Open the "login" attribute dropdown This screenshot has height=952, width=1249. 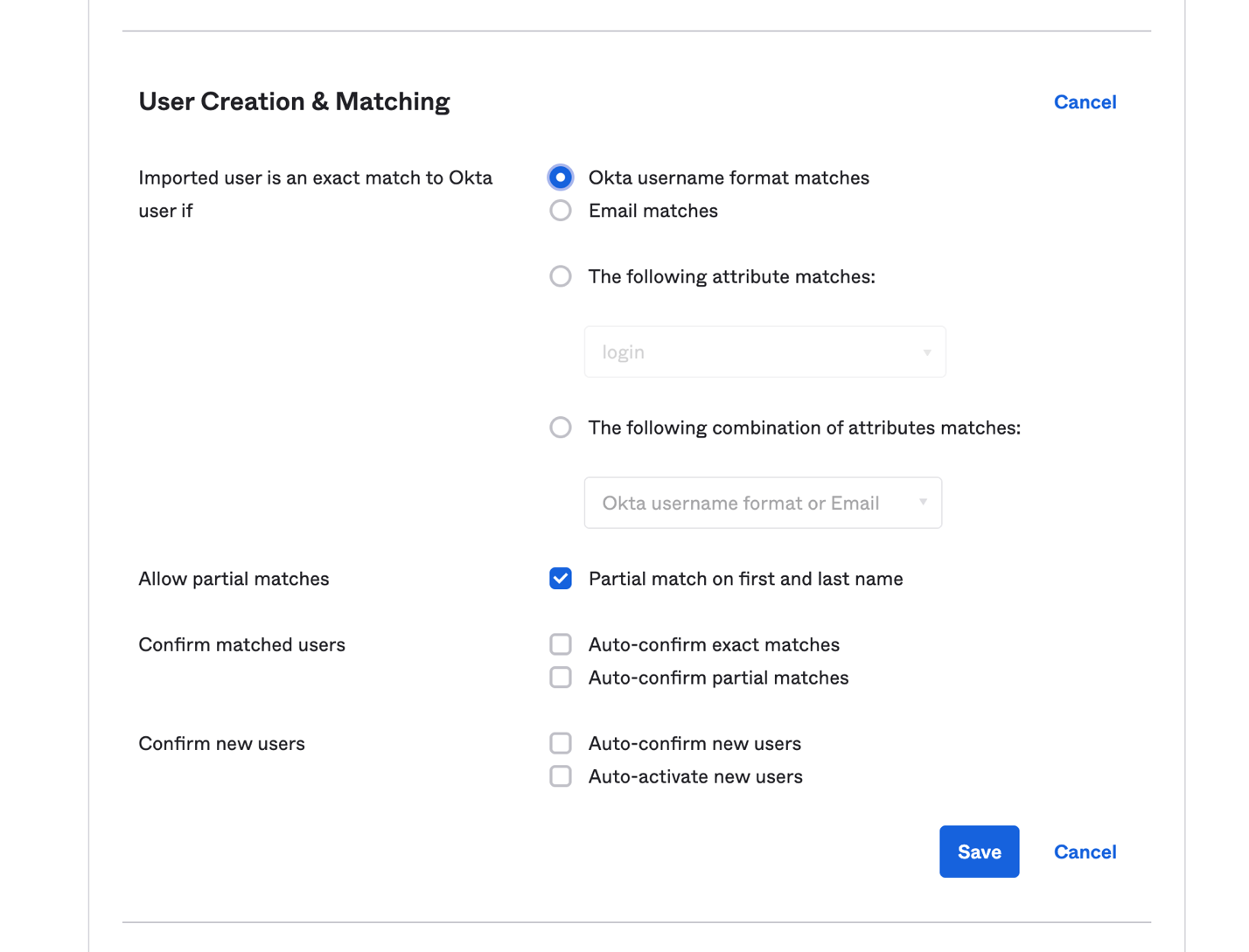click(x=764, y=351)
